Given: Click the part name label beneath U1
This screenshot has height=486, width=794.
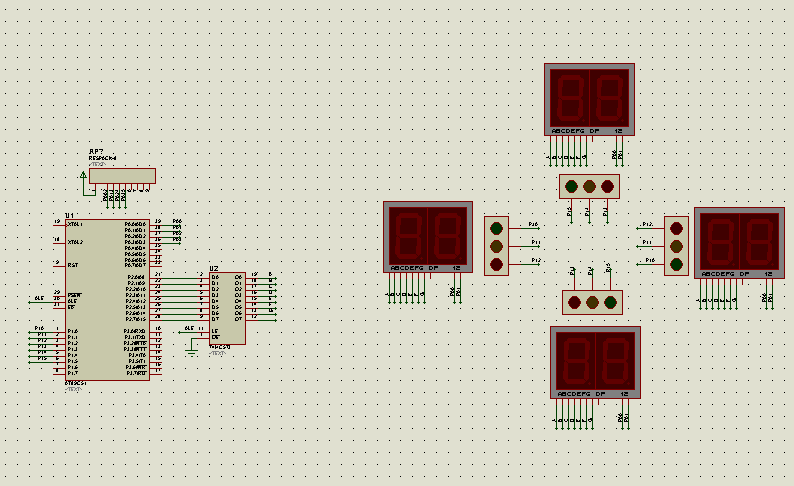Looking at the screenshot, I should 75,383.
